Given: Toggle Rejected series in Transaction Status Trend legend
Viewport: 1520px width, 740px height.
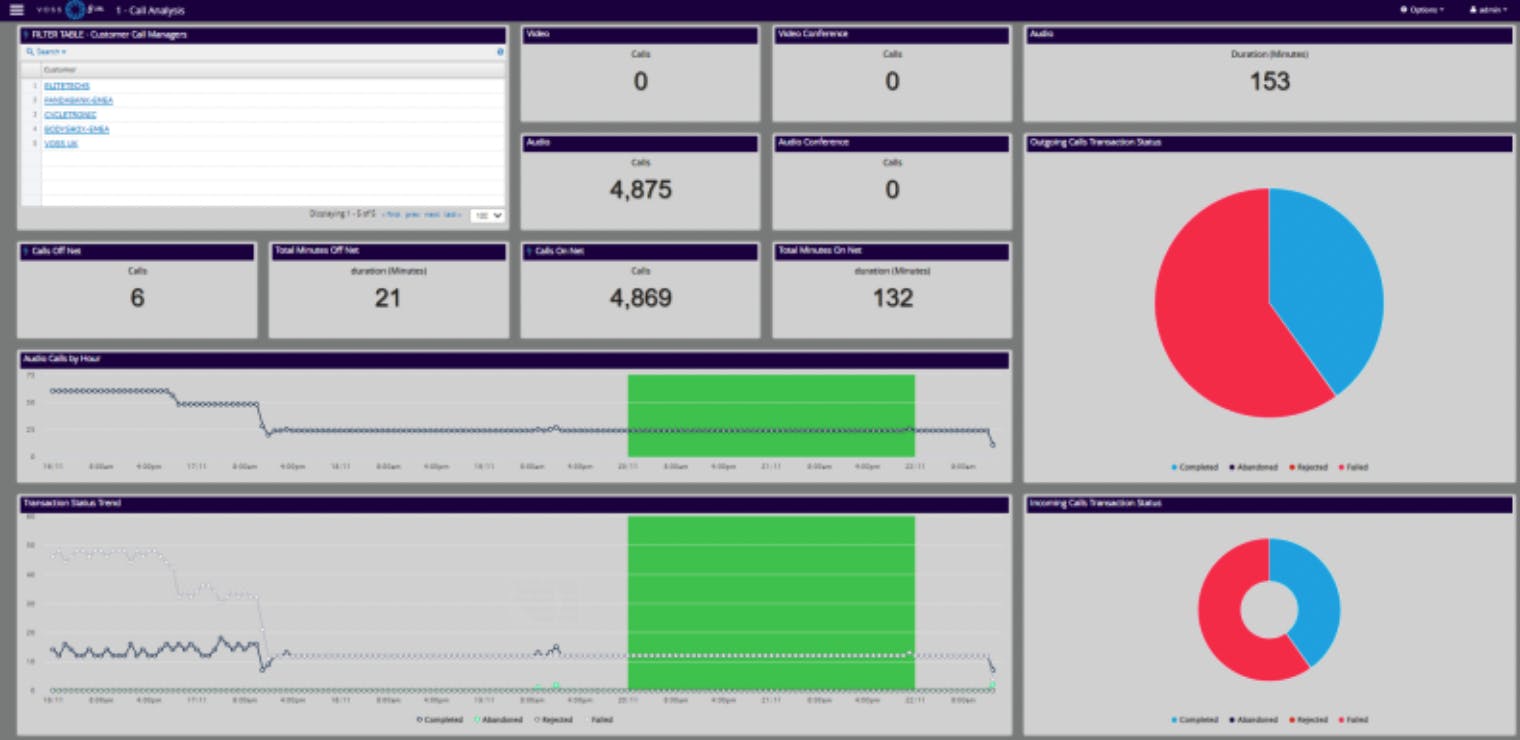Looking at the screenshot, I should pos(554,719).
